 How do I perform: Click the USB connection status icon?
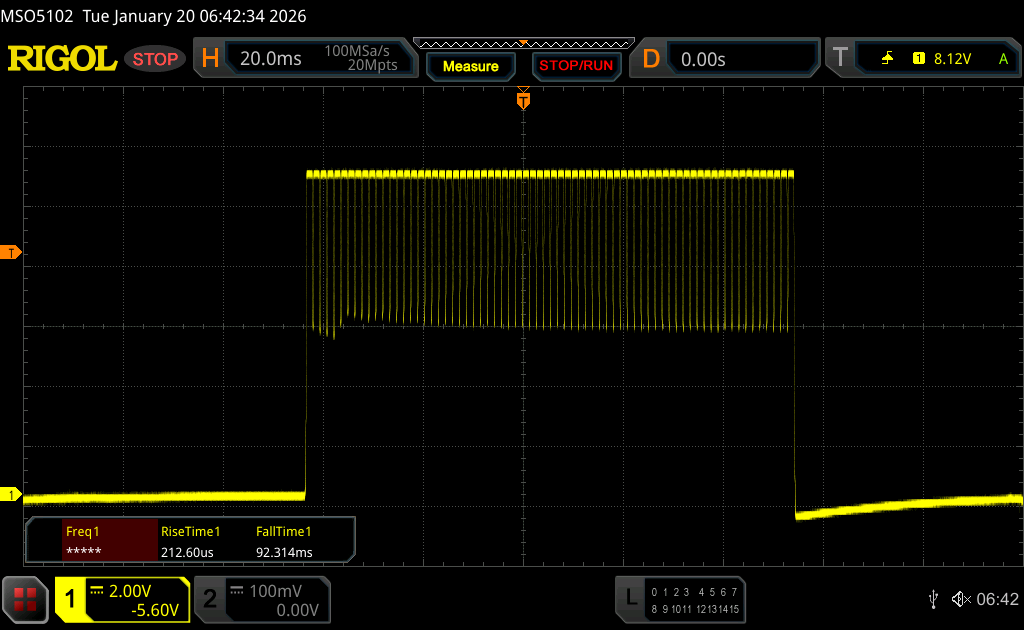click(933, 599)
